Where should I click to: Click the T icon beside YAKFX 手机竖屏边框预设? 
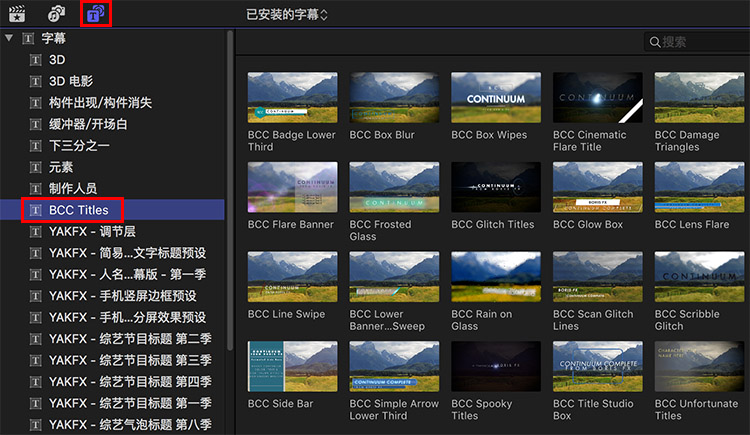coord(35,296)
